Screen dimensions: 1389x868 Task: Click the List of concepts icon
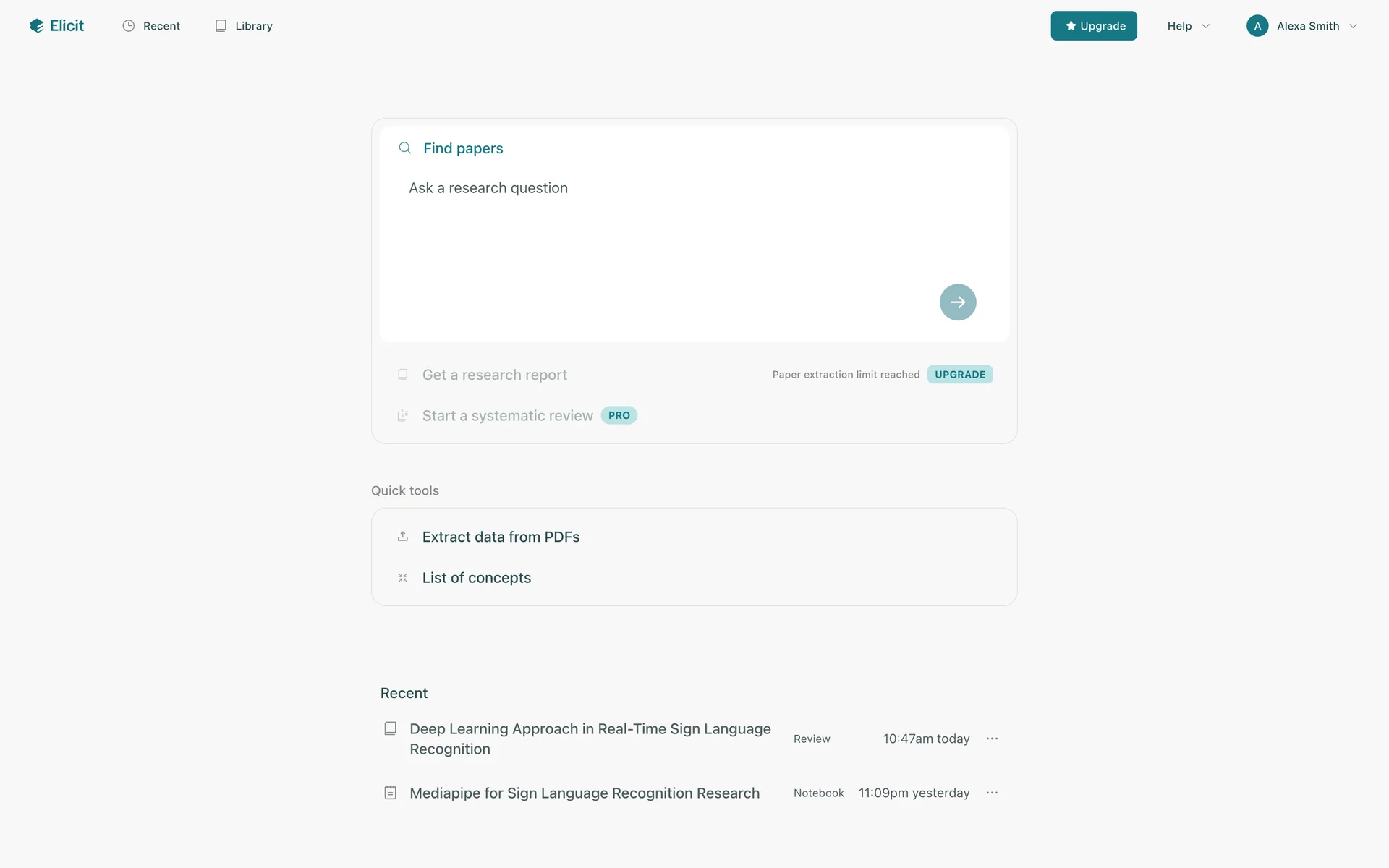pyautogui.click(x=403, y=578)
